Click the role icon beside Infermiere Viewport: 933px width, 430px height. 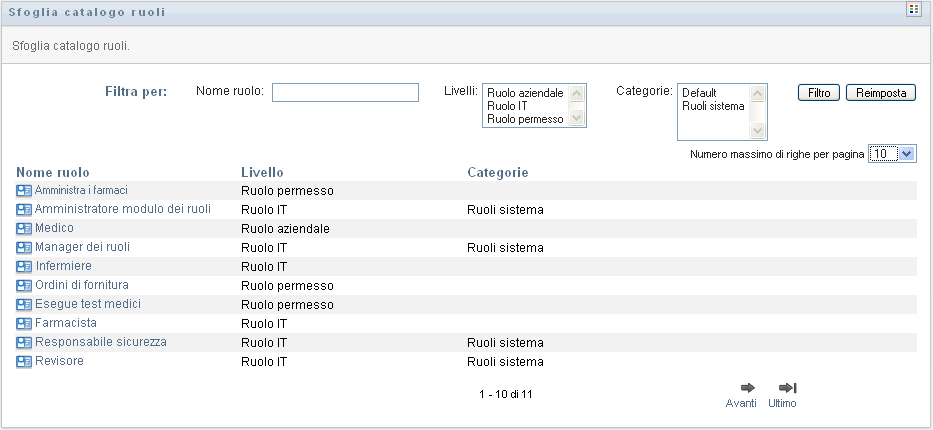(24, 266)
